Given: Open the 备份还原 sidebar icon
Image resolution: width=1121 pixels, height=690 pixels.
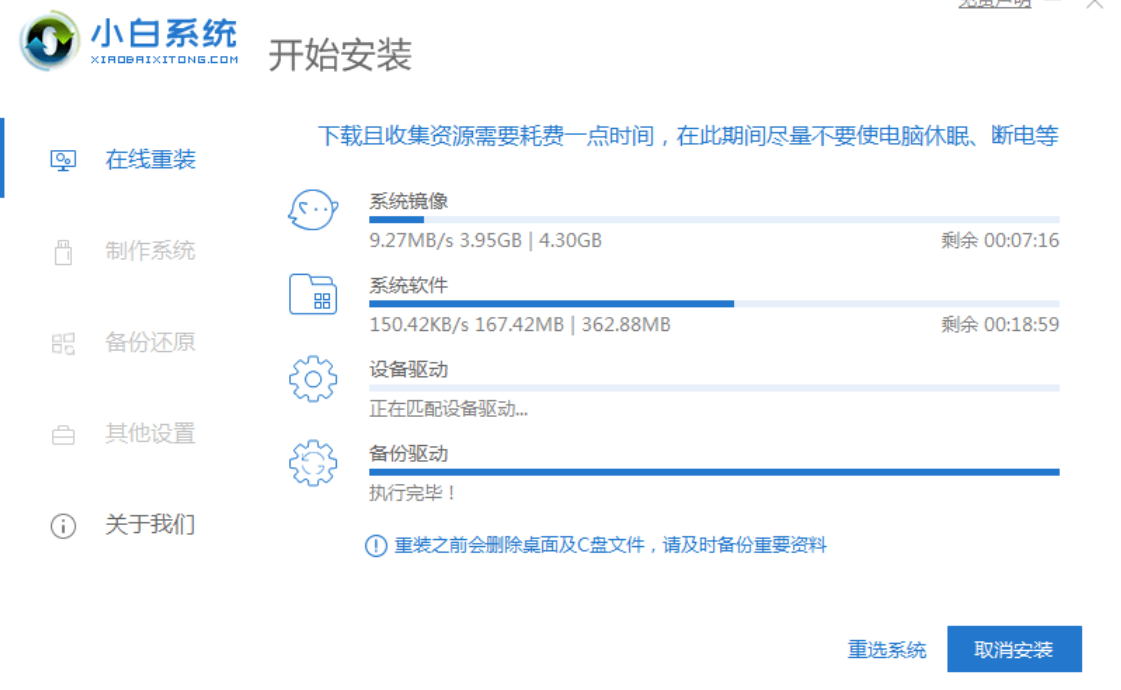Looking at the screenshot, I should coord(62,342).
